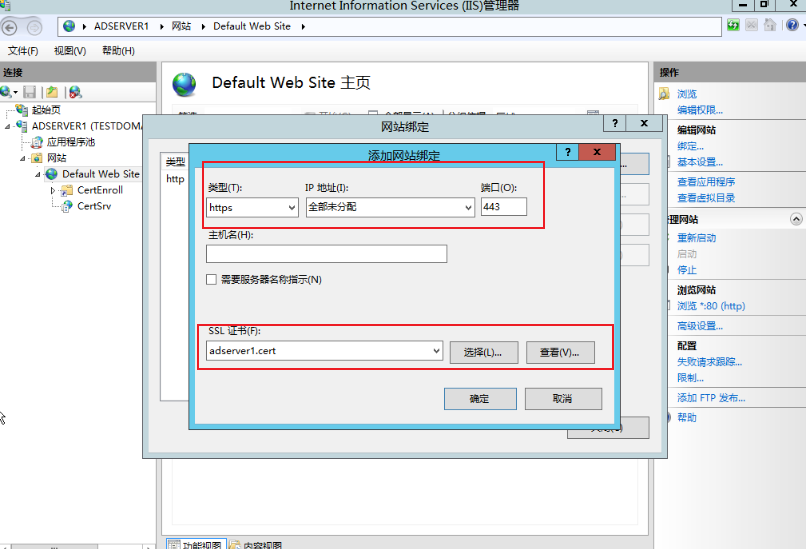Click the 主机名 text field
The width and height of the screenshot is (806, 549).
tap(326, 254)
